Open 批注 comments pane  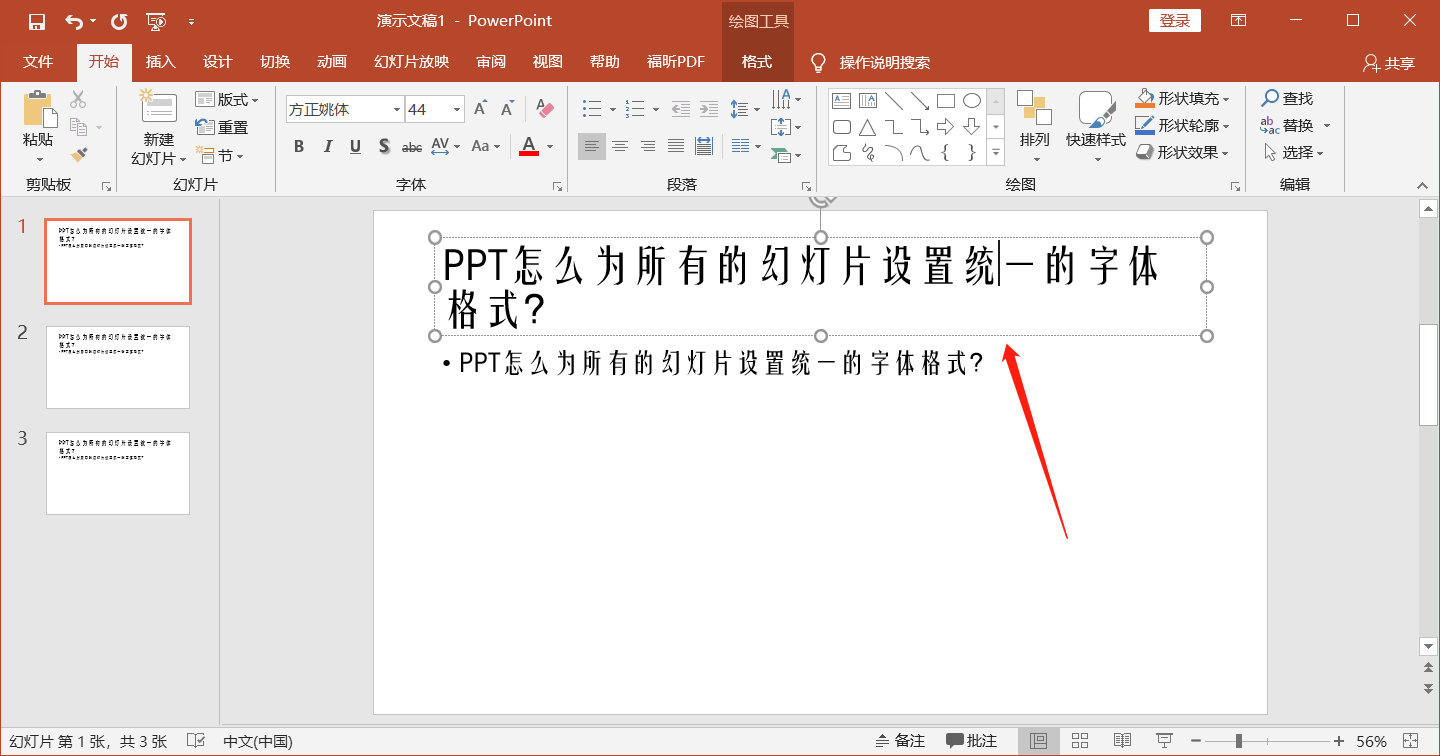(x=972, y=741)
